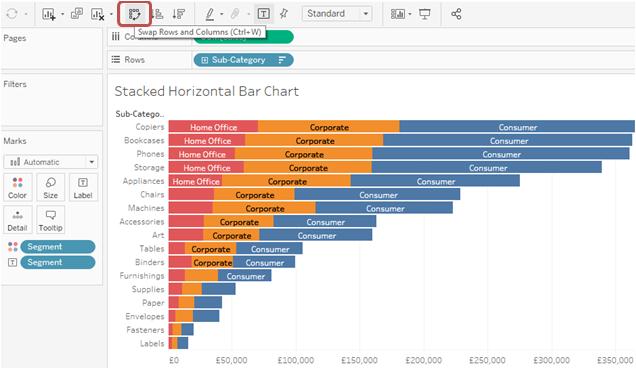This screenshot has width=636, height=369.
Task: Click the Share workbook icon
Action: [456, 14]
